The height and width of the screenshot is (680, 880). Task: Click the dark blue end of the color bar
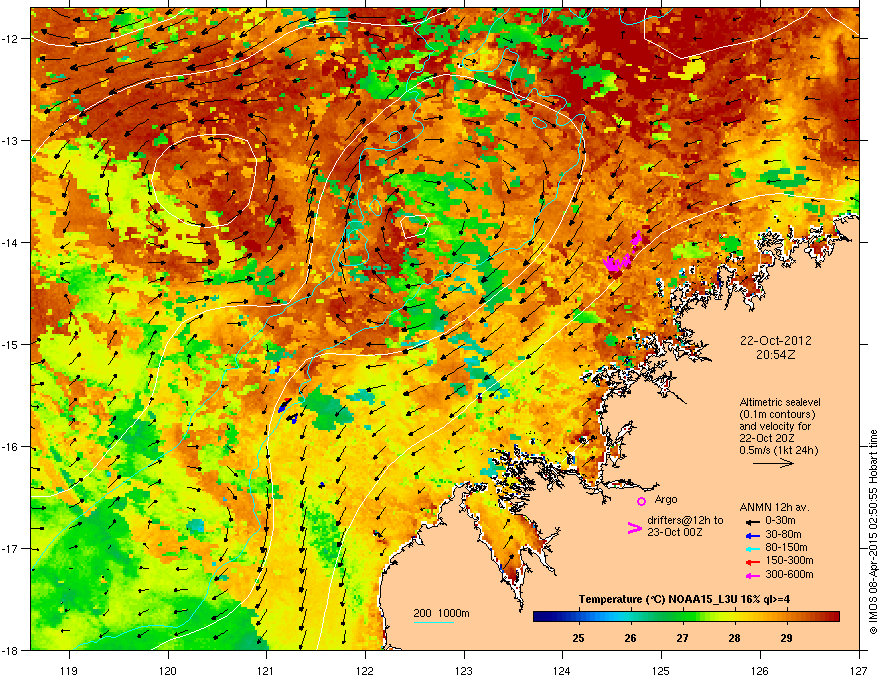pyautogui.click(x=539, y=617)
